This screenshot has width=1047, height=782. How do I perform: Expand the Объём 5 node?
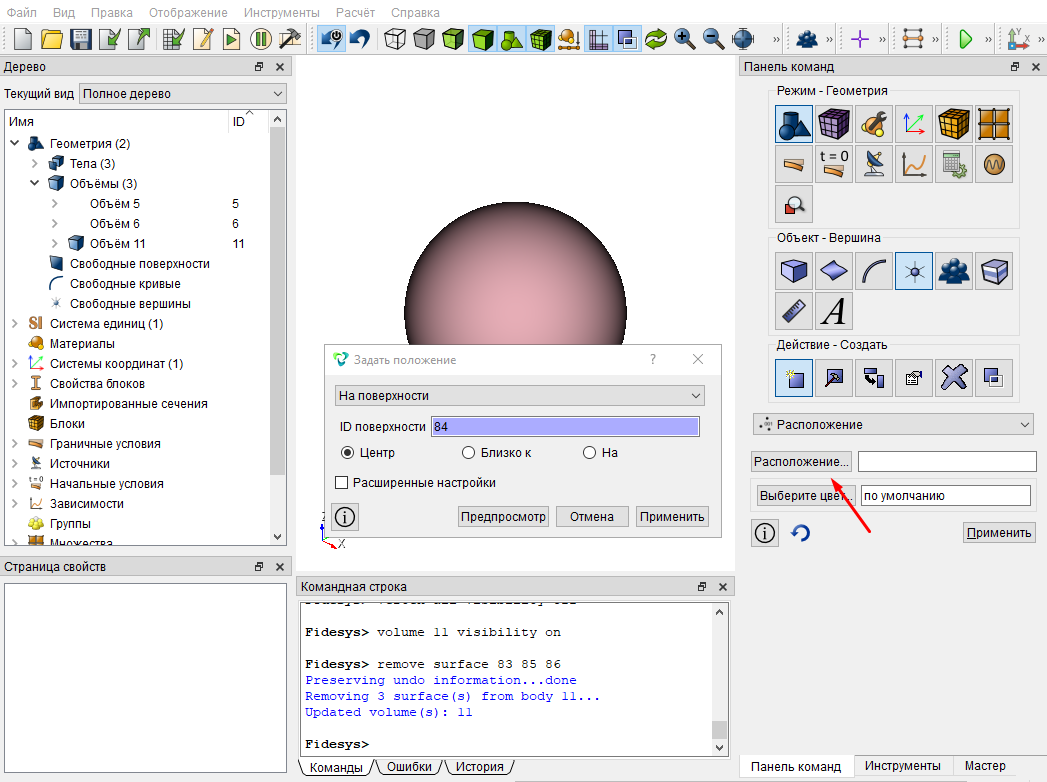pyautogui.click(x=55, y=204)
